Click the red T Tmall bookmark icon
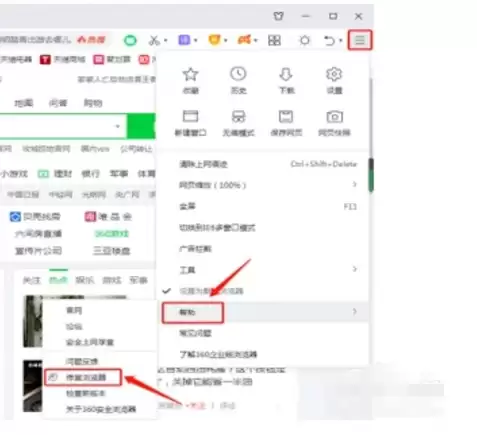This screenshot has width=477, height=435. pyautogui.click(x=45, y=60)
